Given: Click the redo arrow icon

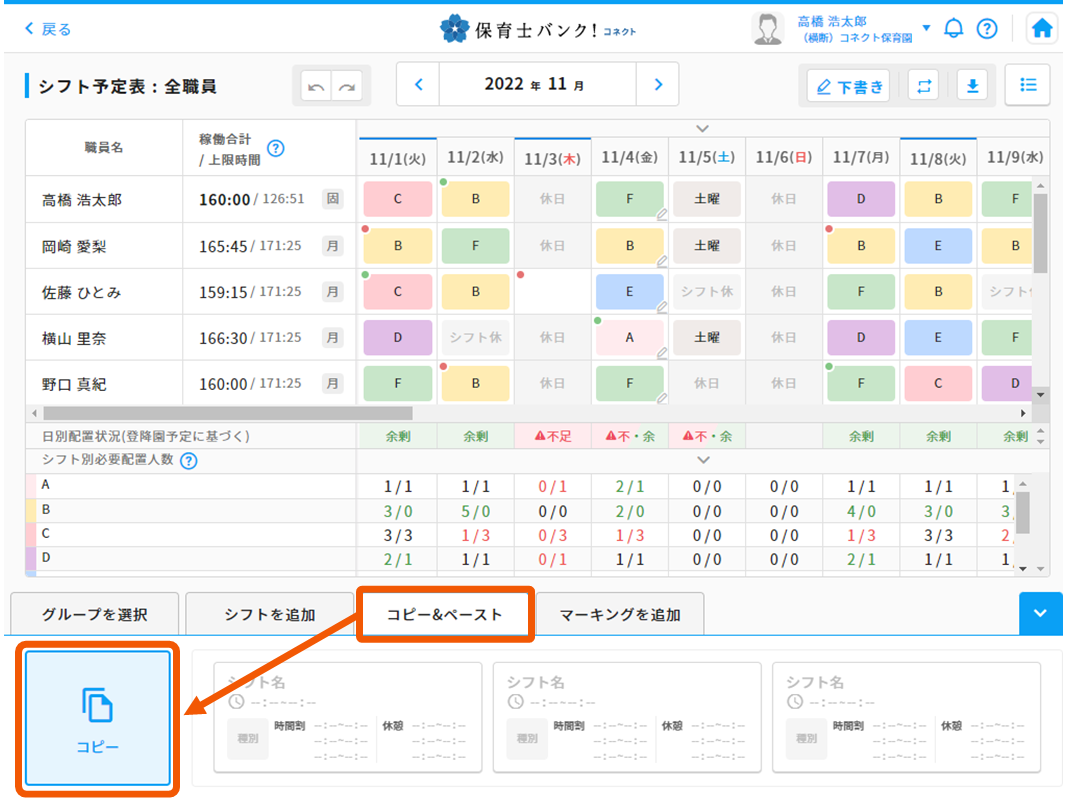Looking at the screenshot, I should pyautogui.click(x=347, y=87).
